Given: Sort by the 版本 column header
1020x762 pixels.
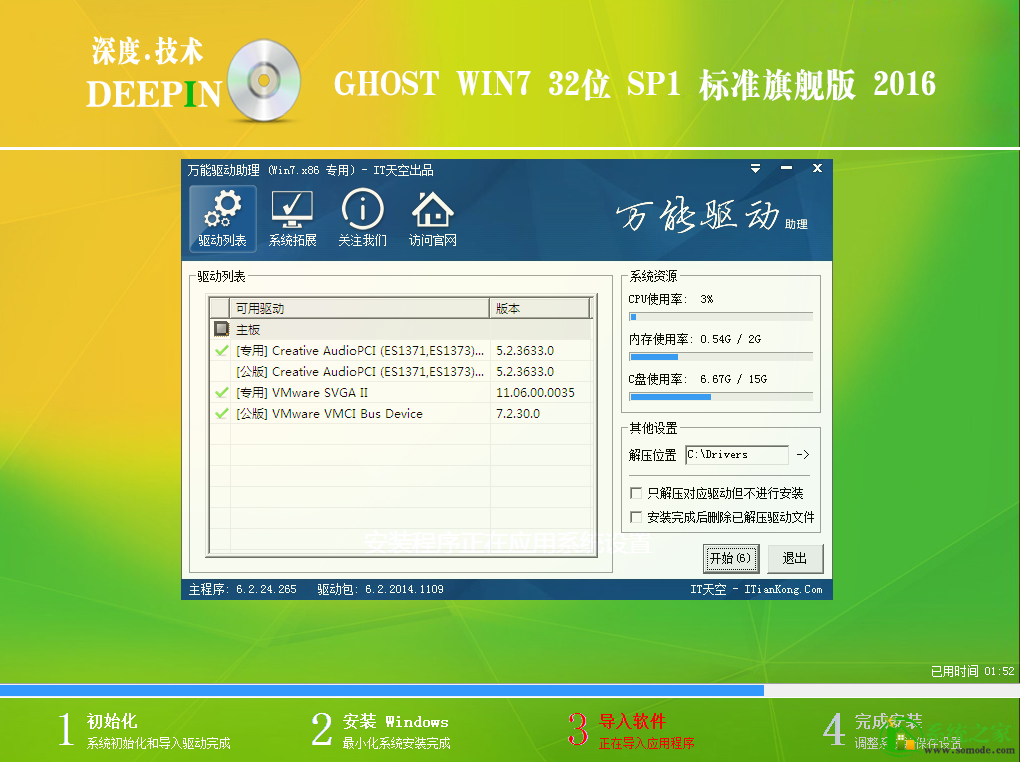Looking at the screenshot, I should point(540,308).
